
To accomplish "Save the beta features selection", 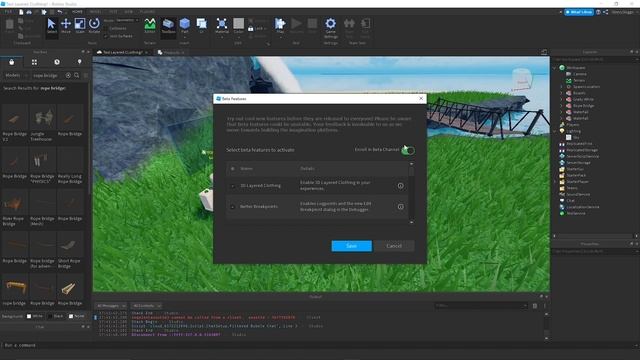I will click(x=351, y=246).
